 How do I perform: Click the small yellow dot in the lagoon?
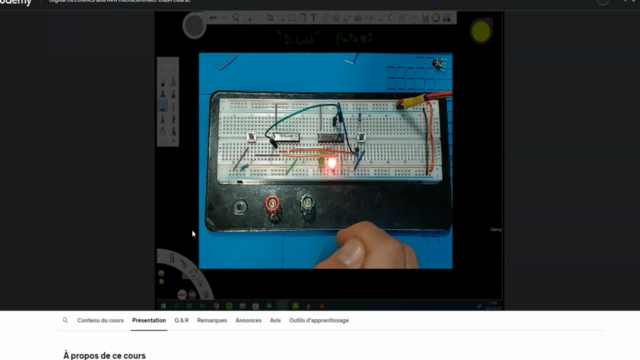[x=162, y=282]
